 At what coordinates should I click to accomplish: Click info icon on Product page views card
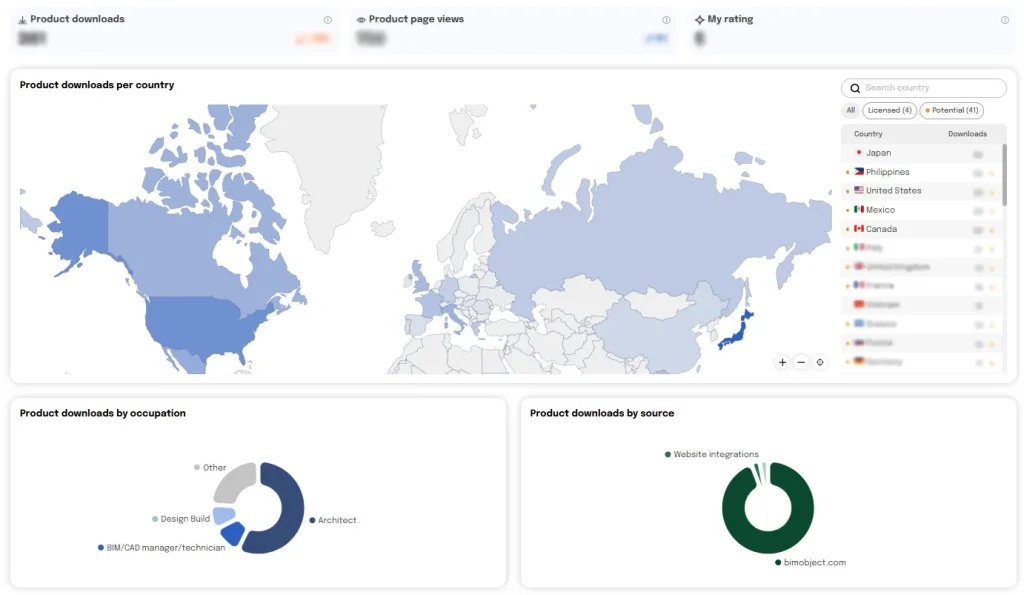coord(666,20)
